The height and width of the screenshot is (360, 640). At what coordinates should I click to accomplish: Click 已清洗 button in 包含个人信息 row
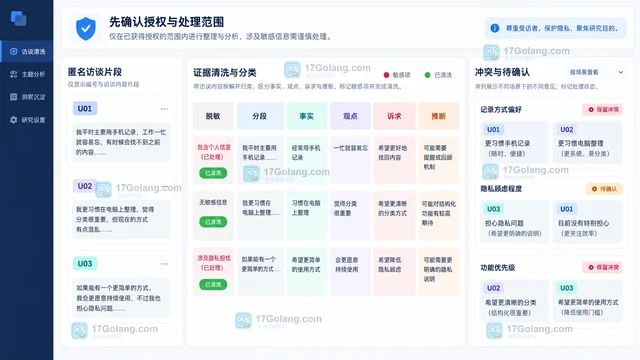[213, 173]
